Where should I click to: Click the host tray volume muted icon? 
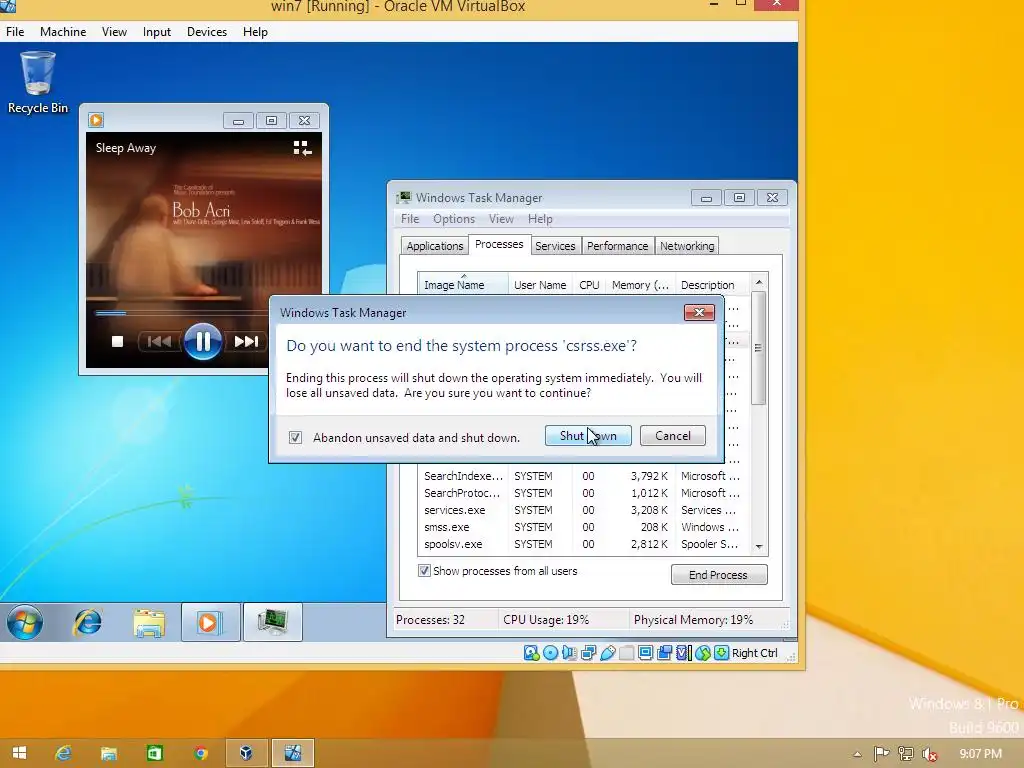click(x=930, y=754)
